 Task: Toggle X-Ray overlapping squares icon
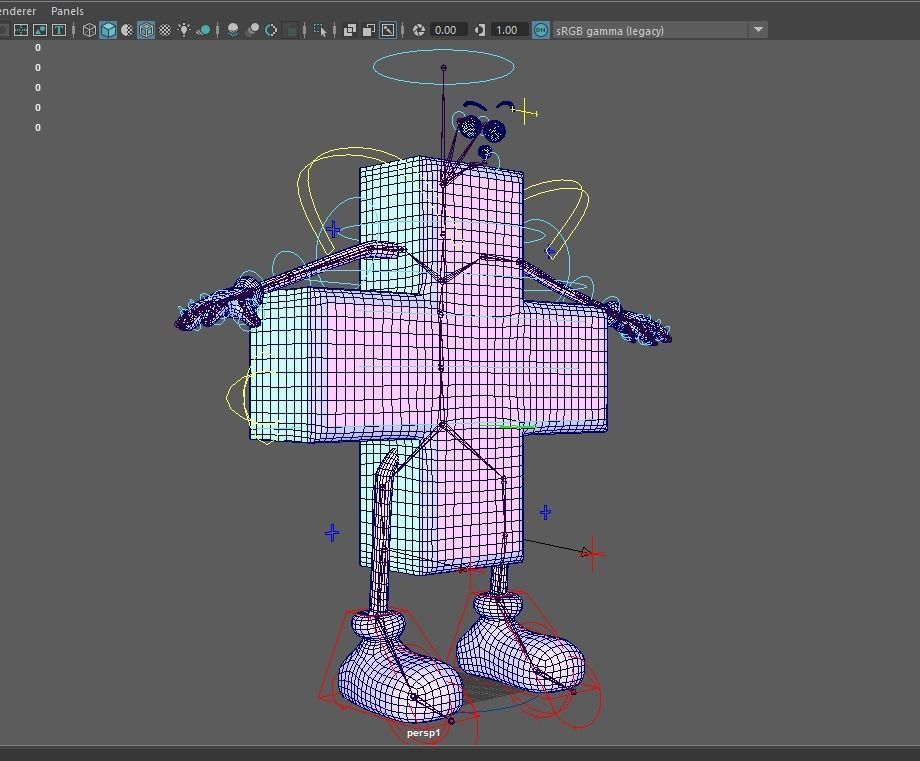click(x=350, y=30)
